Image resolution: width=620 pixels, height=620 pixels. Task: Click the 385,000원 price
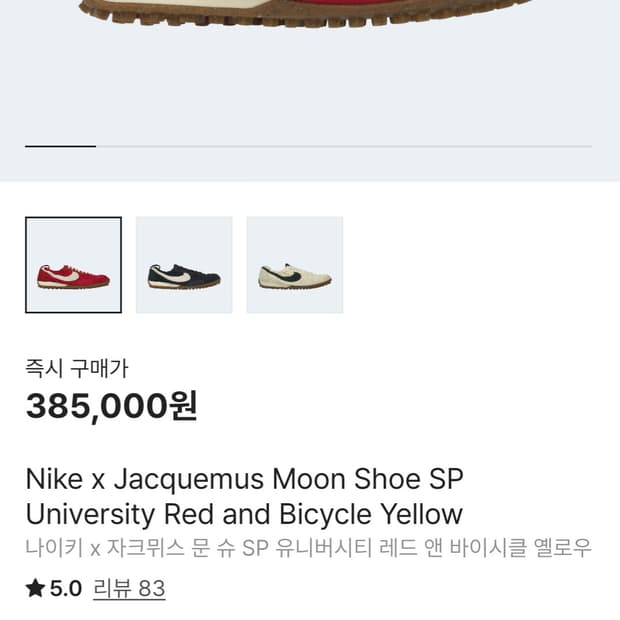[x=110, y=406]
